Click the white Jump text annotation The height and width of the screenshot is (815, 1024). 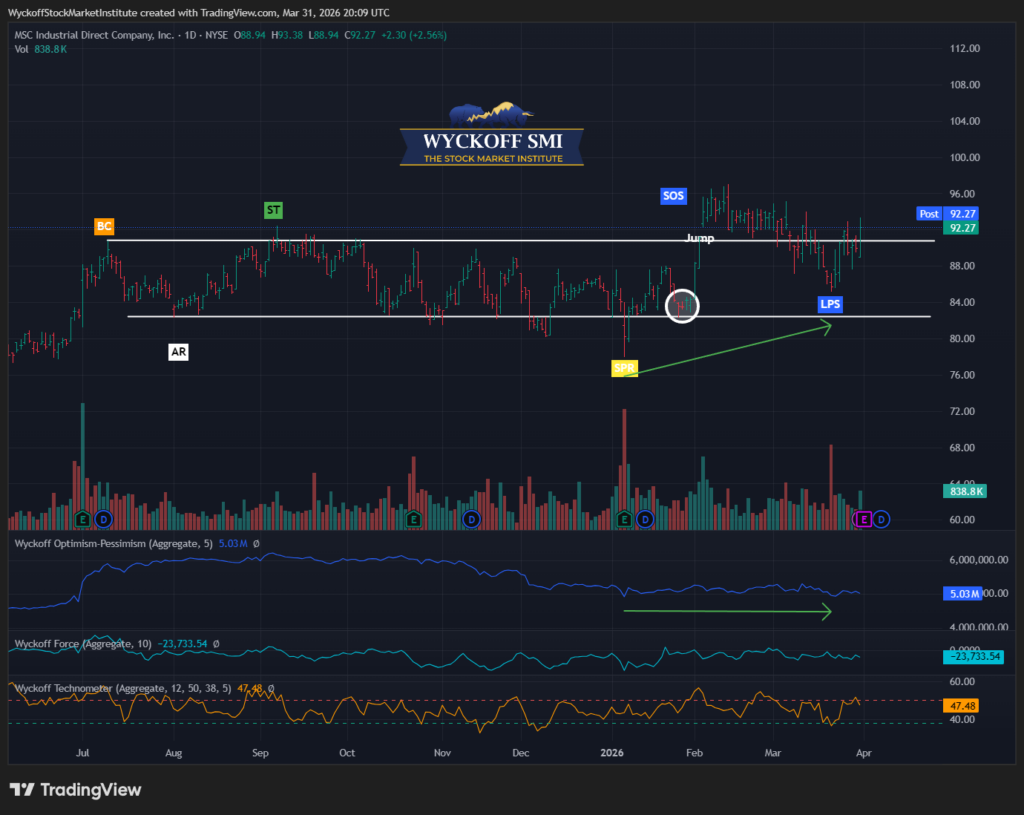(x=700, y=238)
